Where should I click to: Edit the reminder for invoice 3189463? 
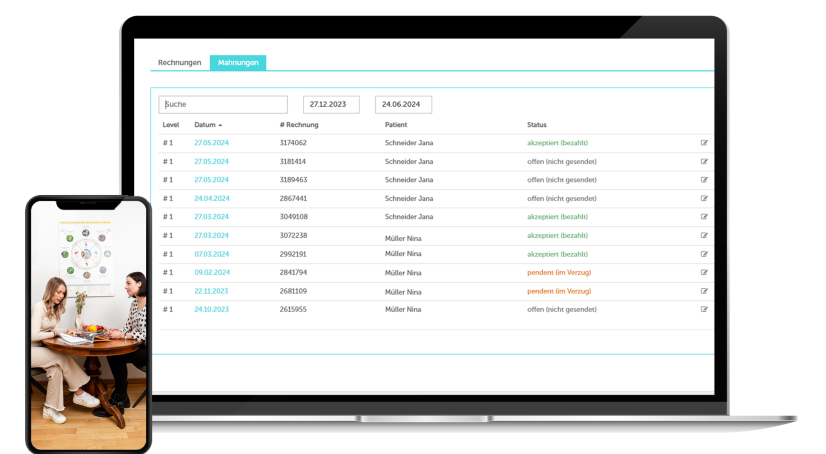point(704,180)
